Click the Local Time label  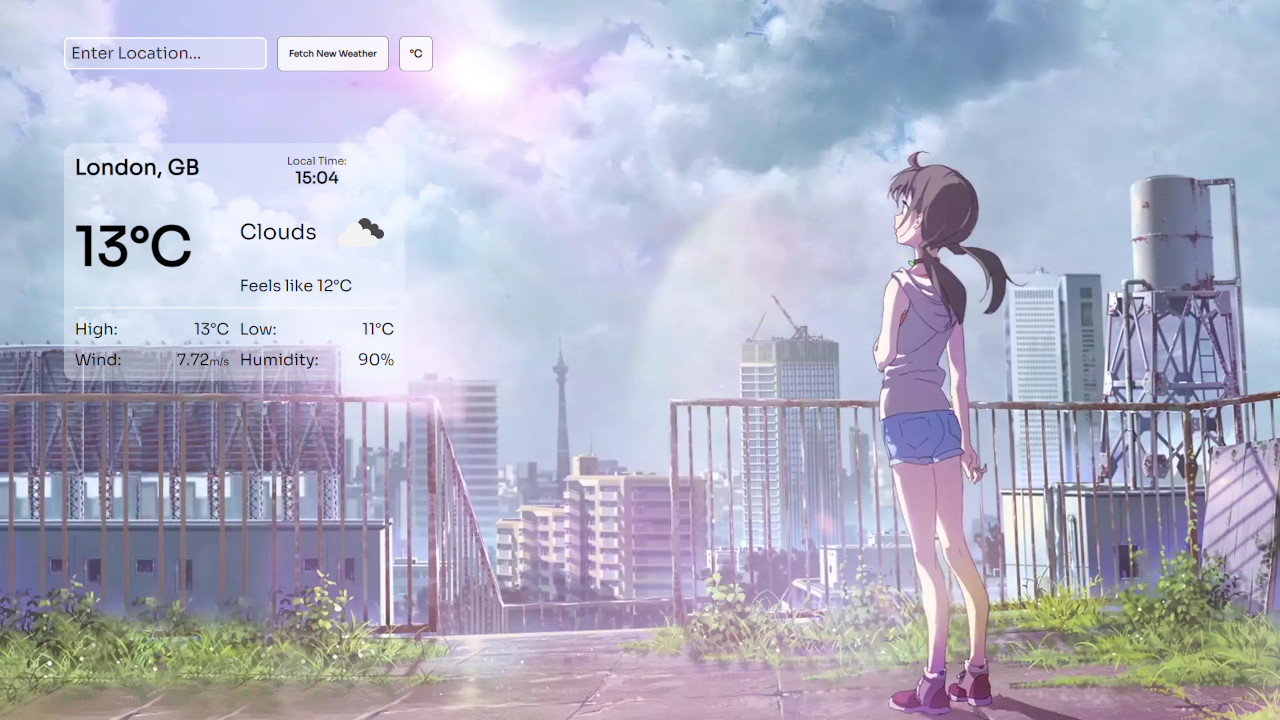(x=316, y=161)
